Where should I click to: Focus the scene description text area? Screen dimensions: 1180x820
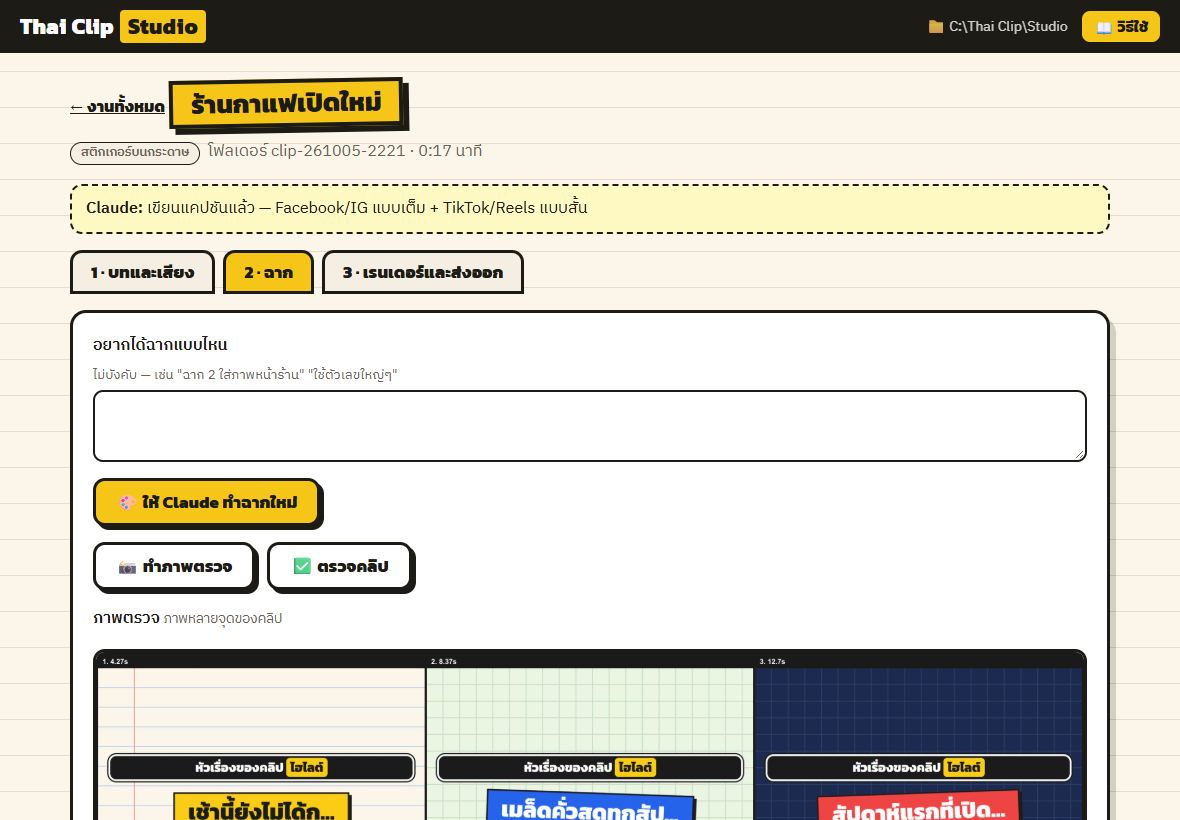click(x=590, y=426)
